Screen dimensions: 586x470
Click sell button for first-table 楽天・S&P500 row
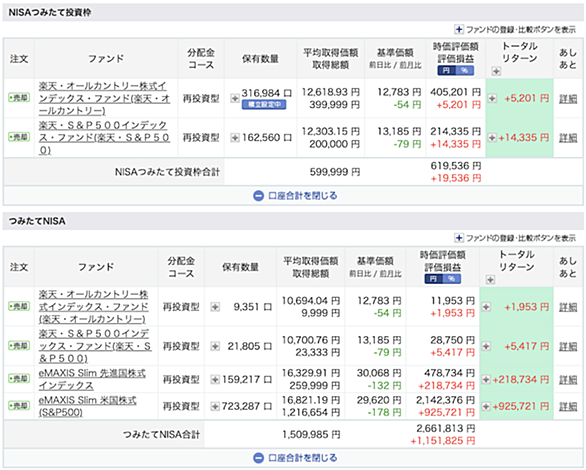coord(19,137)
